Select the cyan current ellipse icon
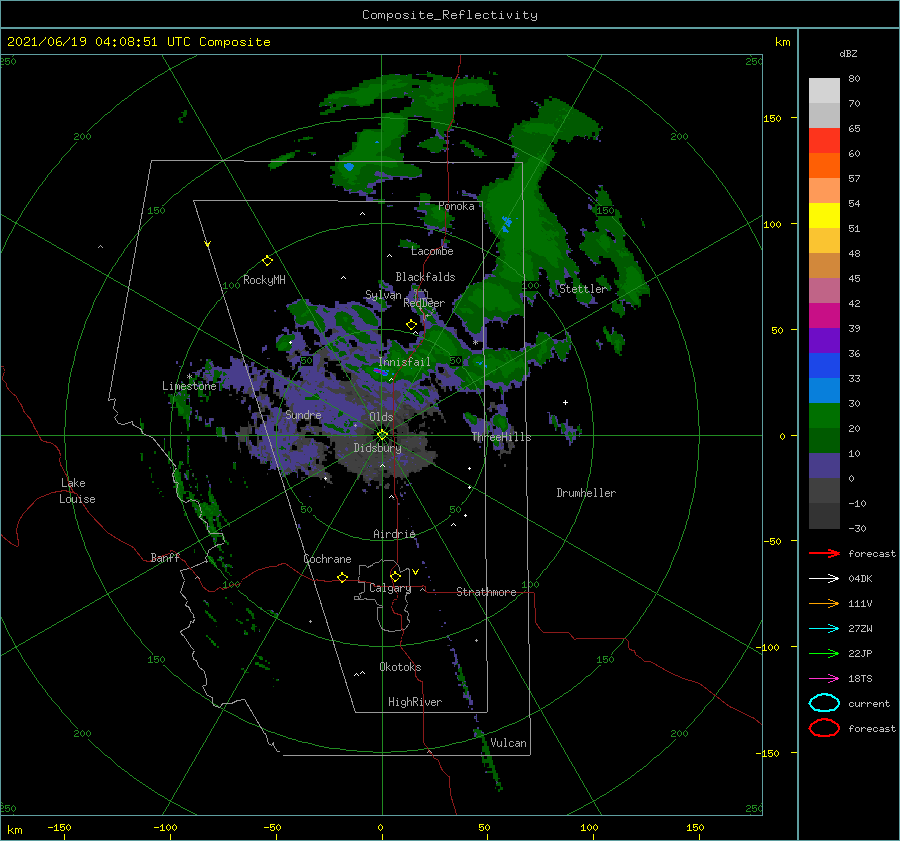The image size is (900, 841). [x=824, y=703]
